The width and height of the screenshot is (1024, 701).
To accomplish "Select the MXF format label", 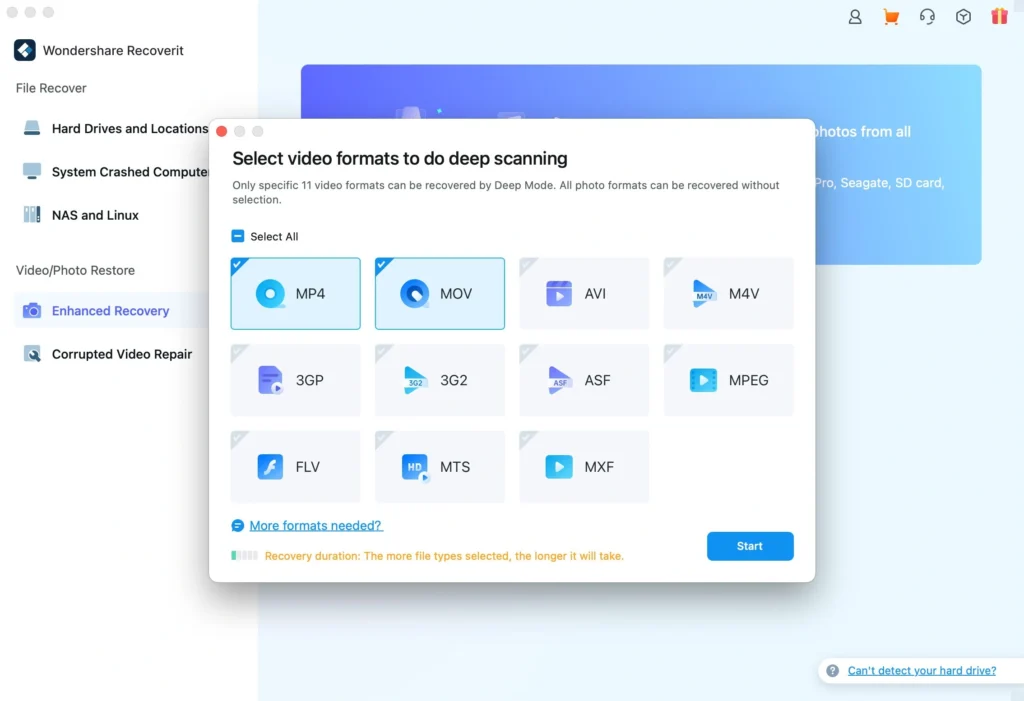I will [599, 466].
